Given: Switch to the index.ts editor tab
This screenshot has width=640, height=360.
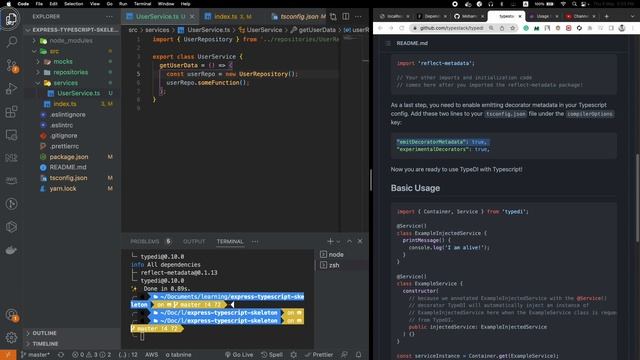Looking at the screenshot, I should [x=228, y=17].
